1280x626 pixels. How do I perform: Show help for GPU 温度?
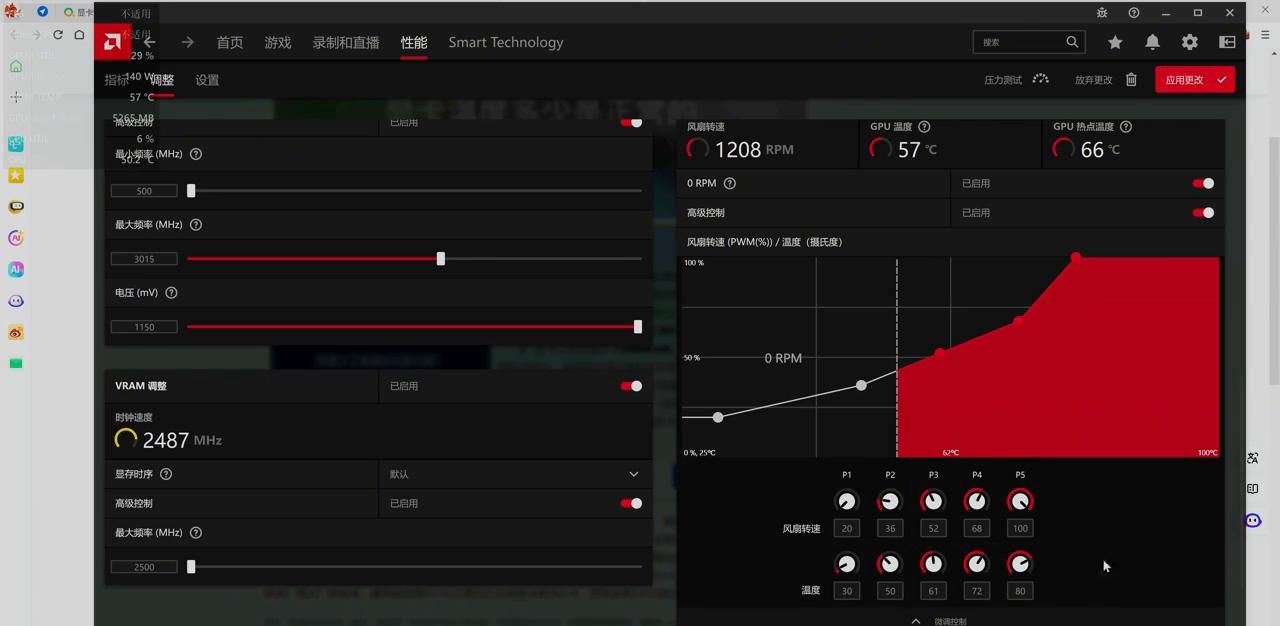click(x=924, y=127)
